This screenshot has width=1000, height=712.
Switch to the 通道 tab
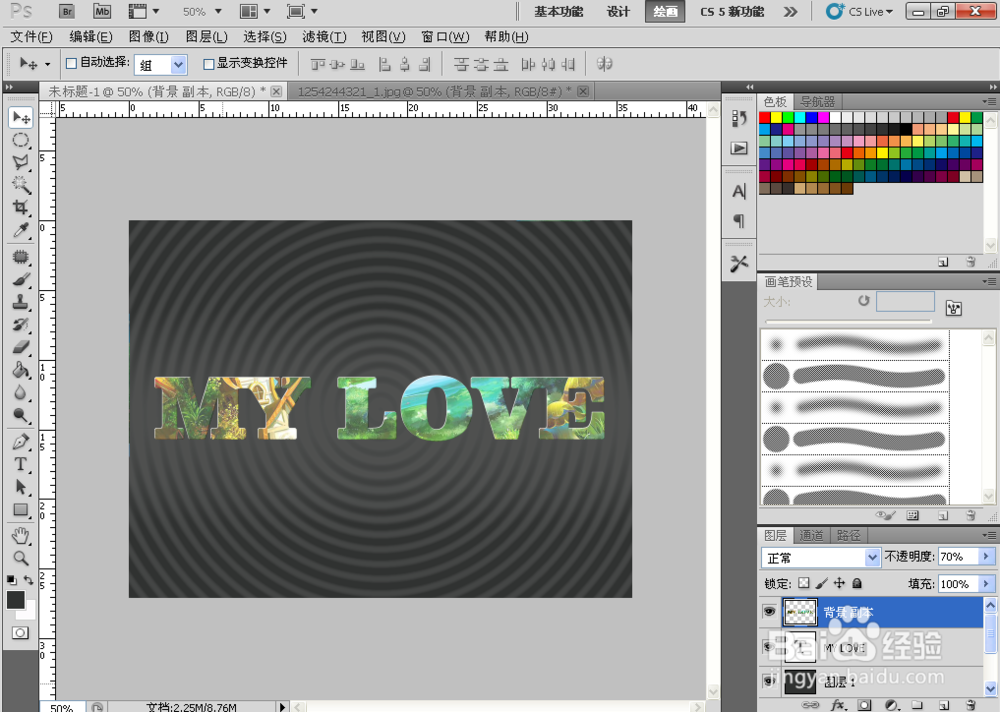click(x=812, y=535)
